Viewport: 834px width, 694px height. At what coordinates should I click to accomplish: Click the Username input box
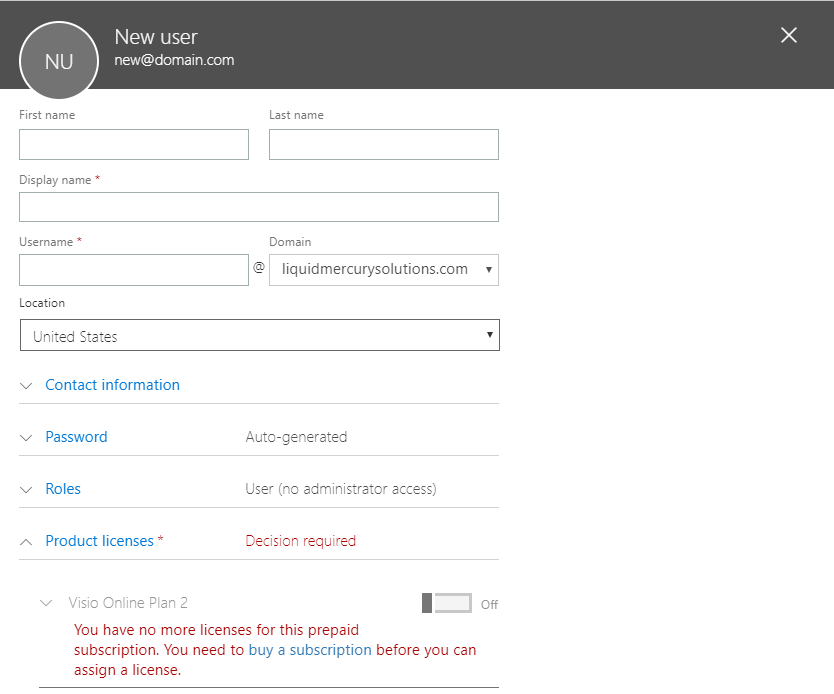coord(134,270)
